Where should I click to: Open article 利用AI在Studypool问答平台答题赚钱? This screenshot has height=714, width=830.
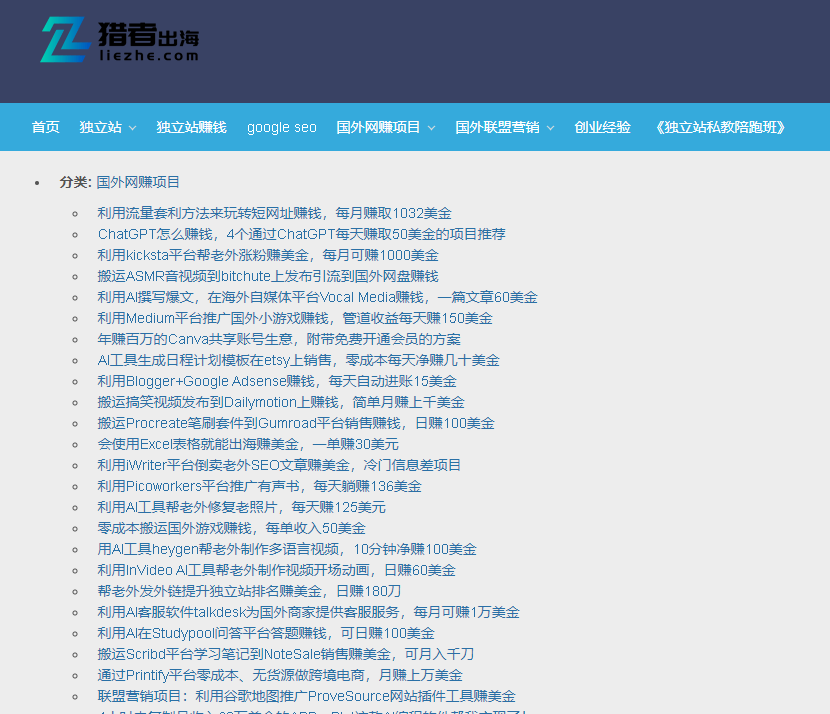[266, 633]
